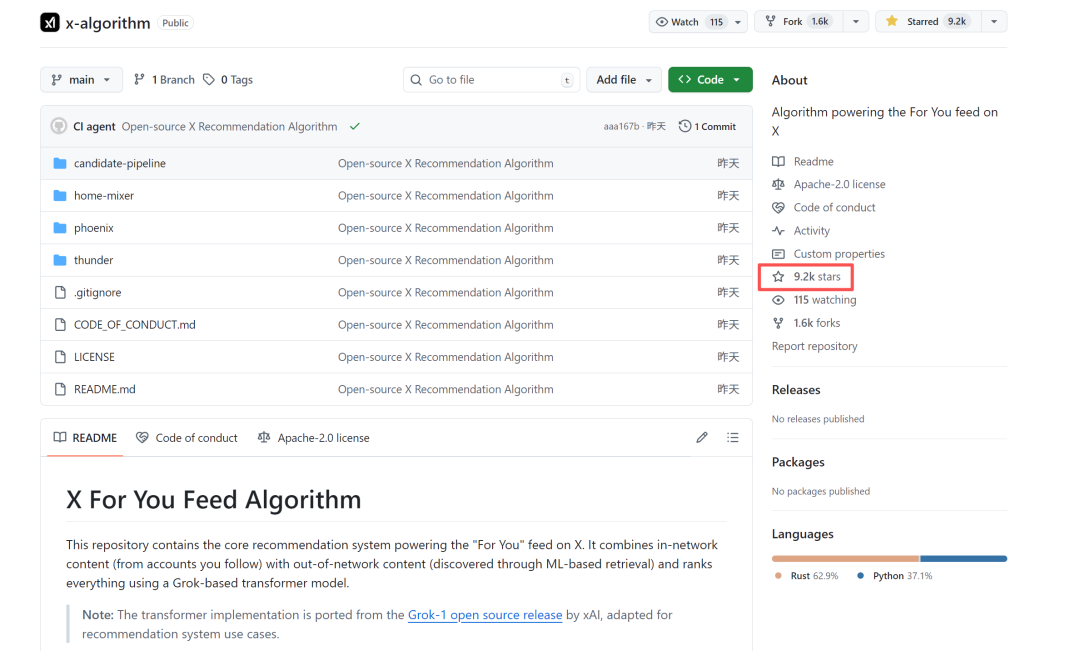Click the commit history clock icon
The image size is (1080, 651).
coord(685,127)
